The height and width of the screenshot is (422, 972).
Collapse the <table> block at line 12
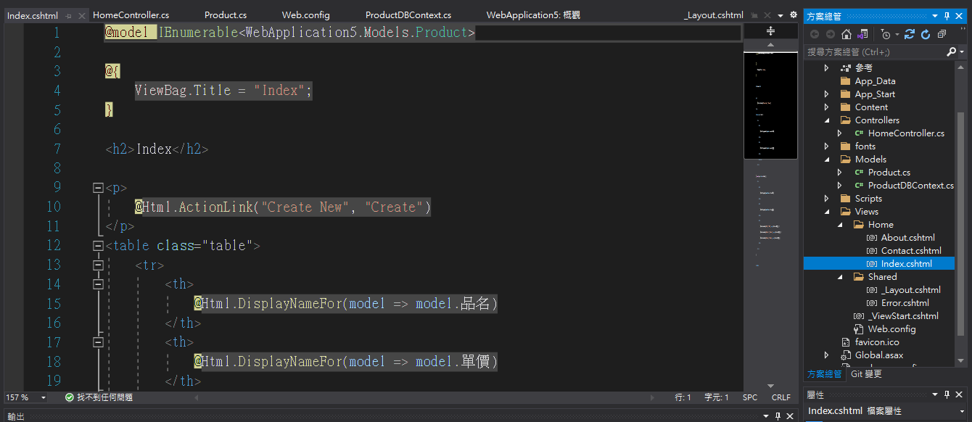97,246
